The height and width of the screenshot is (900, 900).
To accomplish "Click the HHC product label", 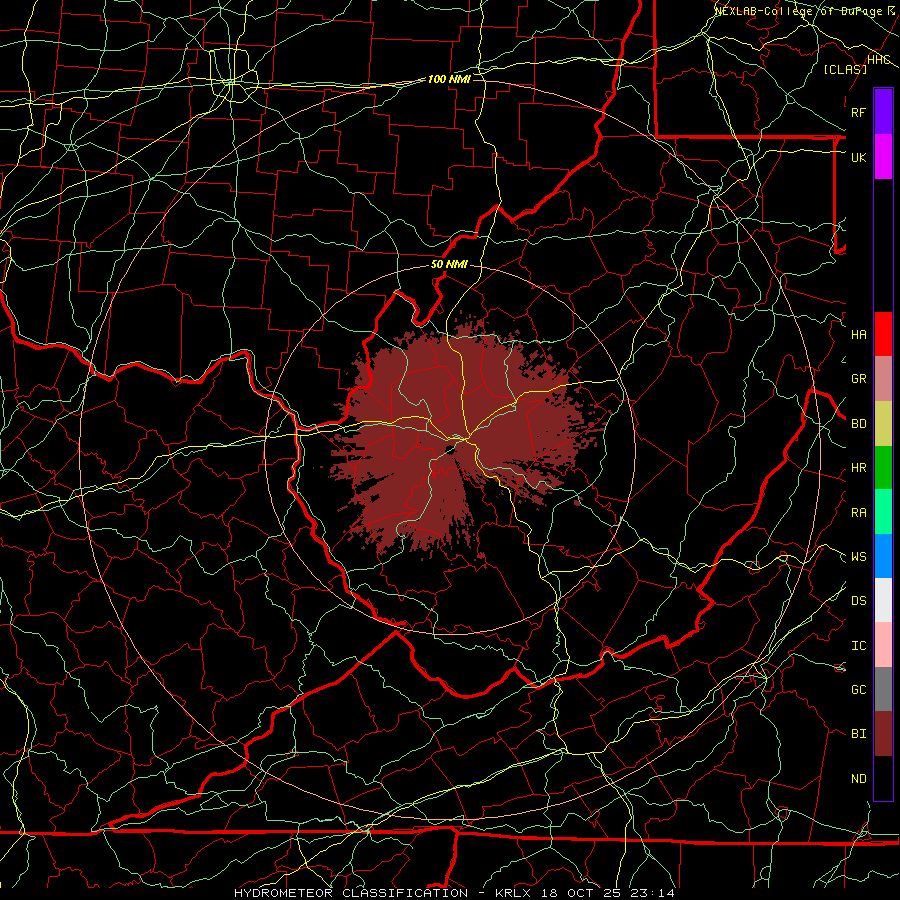I will [878, 59].
